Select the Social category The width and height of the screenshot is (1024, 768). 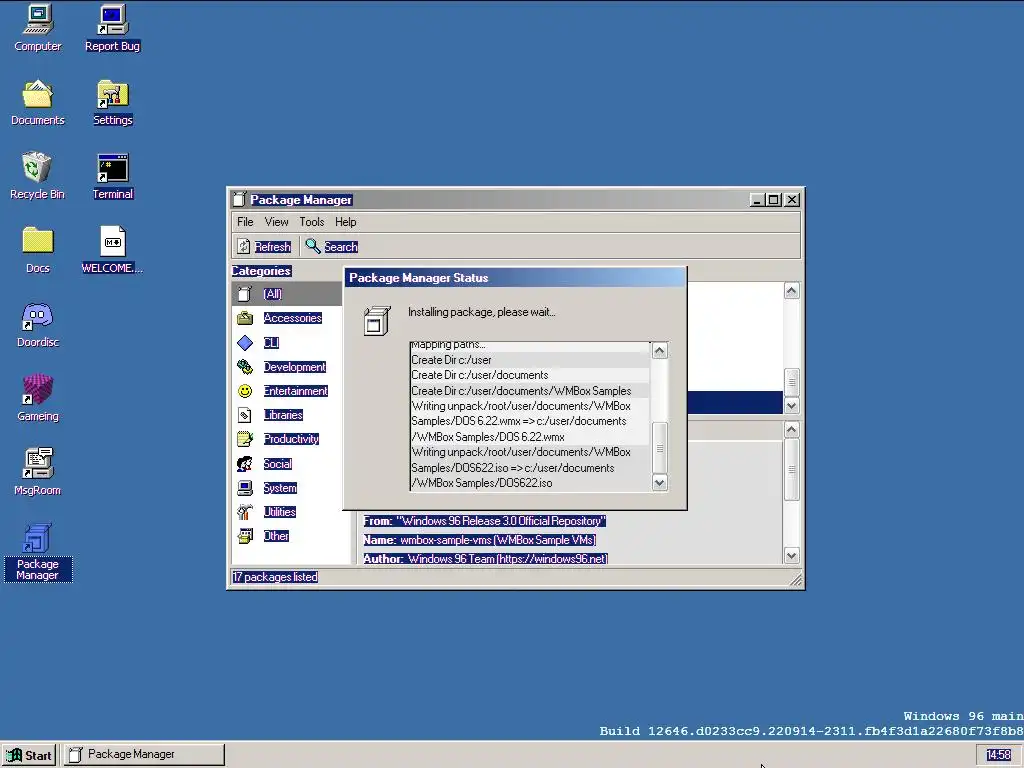[x=287, y=464]
